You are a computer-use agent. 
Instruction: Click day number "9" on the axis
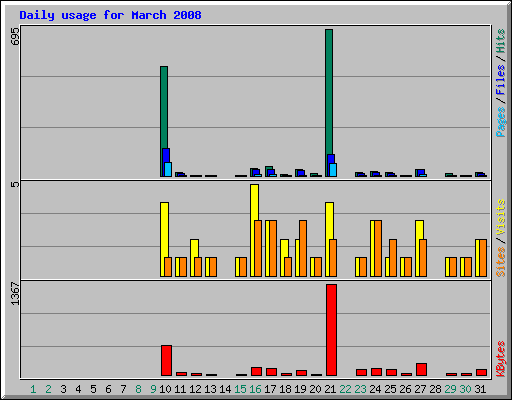[153, 389]
